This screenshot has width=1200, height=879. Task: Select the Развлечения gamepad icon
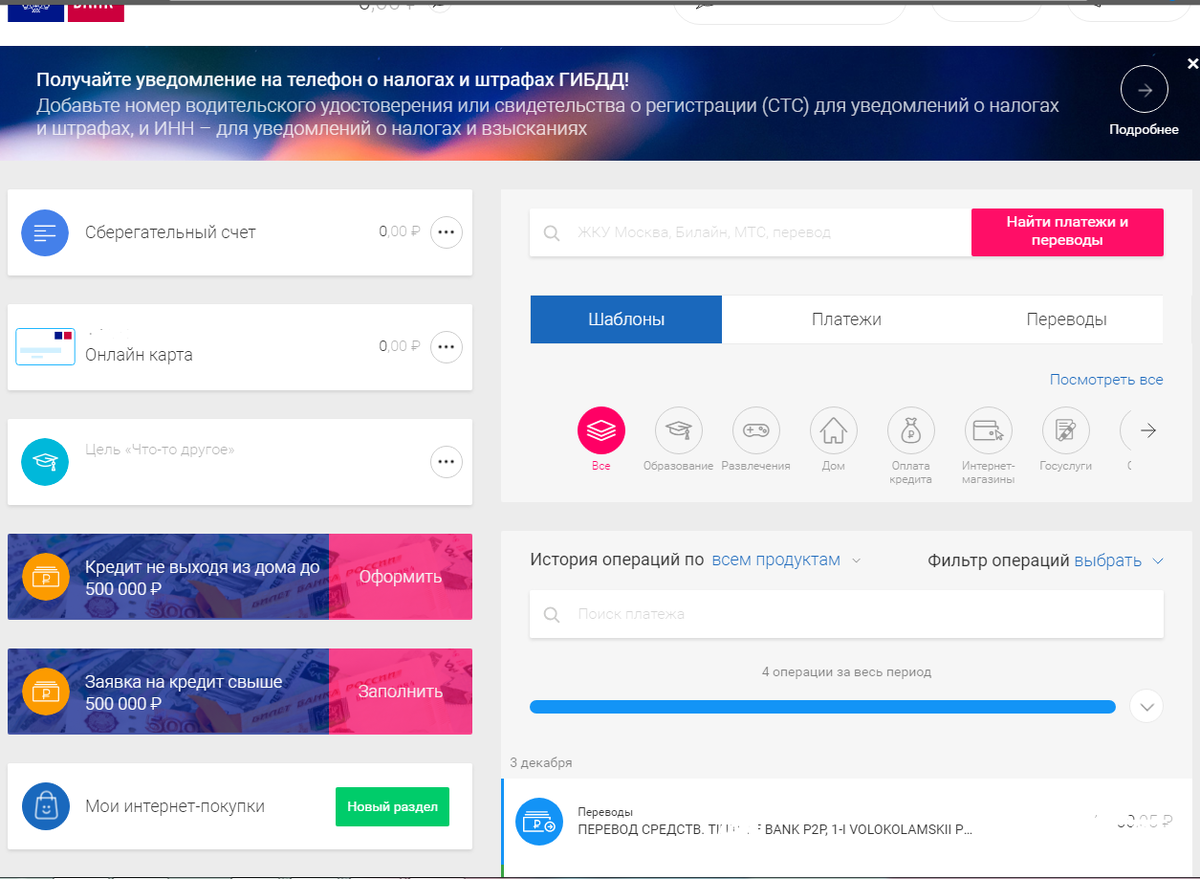(x=756, y=431)
